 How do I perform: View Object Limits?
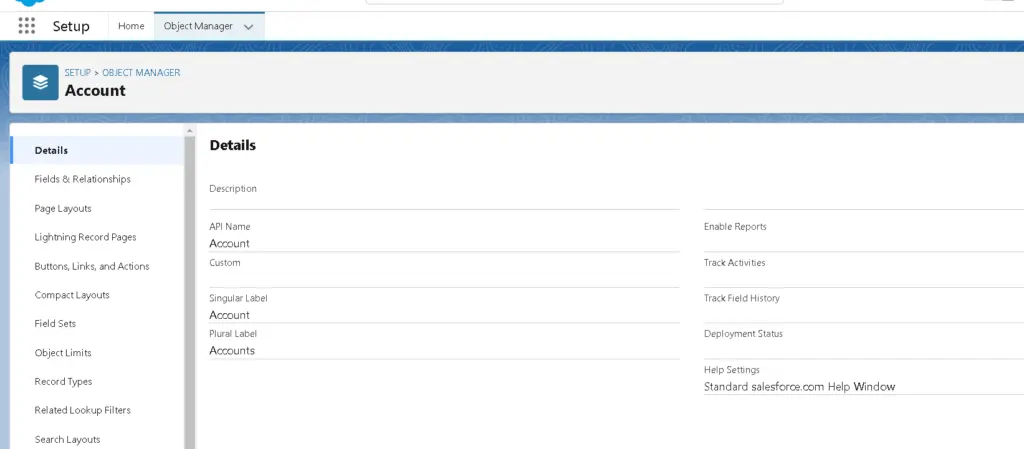point(63,353)
